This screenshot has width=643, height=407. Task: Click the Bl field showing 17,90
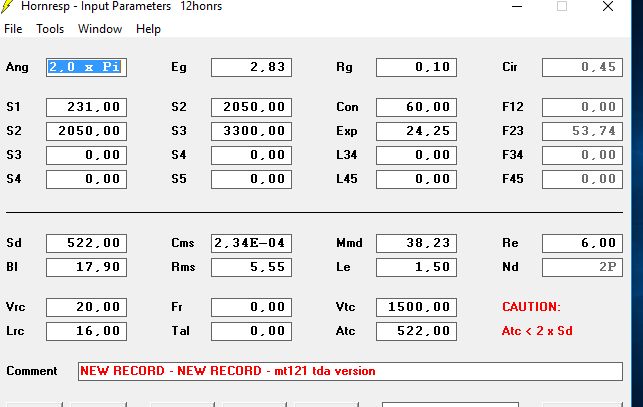pos(86,267)
